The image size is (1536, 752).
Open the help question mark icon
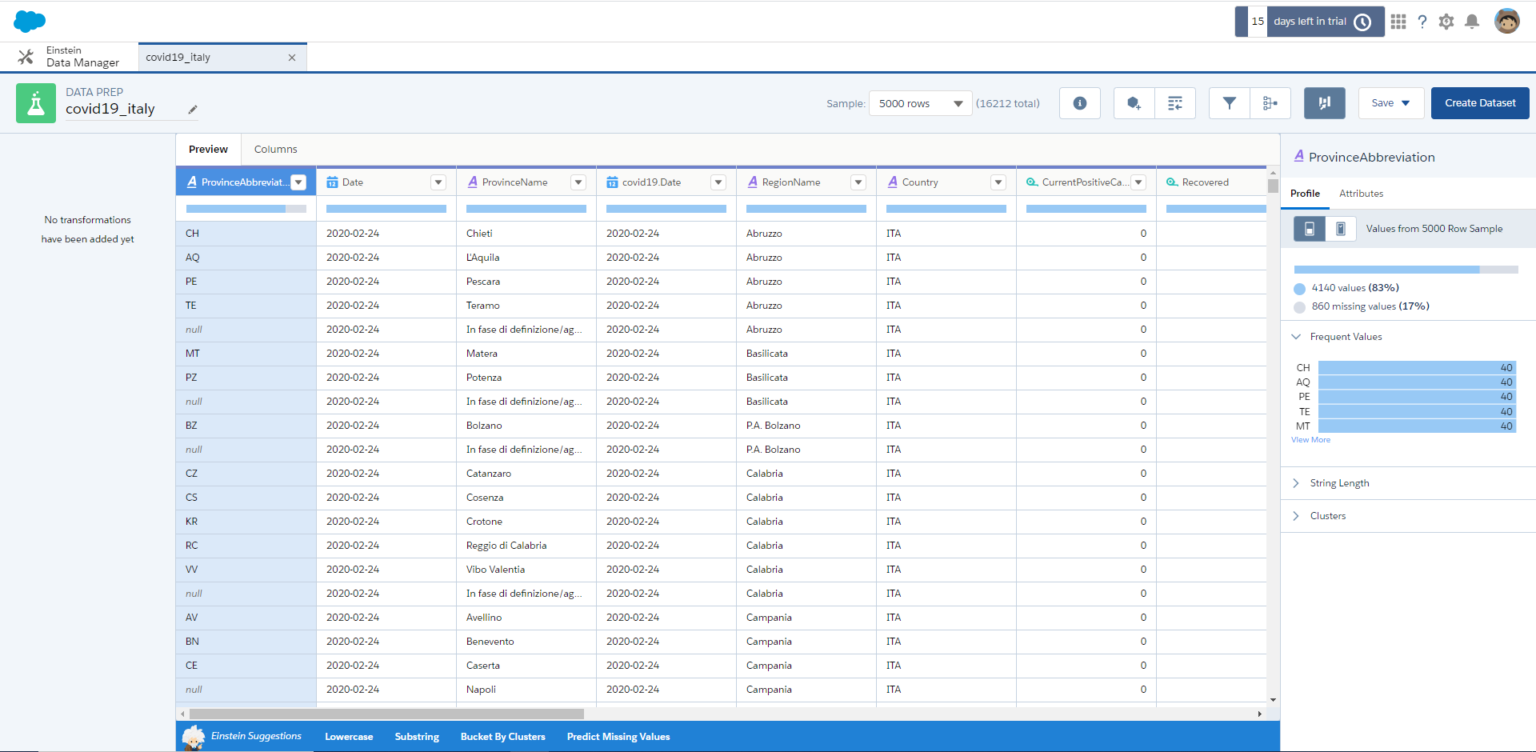1422,21
